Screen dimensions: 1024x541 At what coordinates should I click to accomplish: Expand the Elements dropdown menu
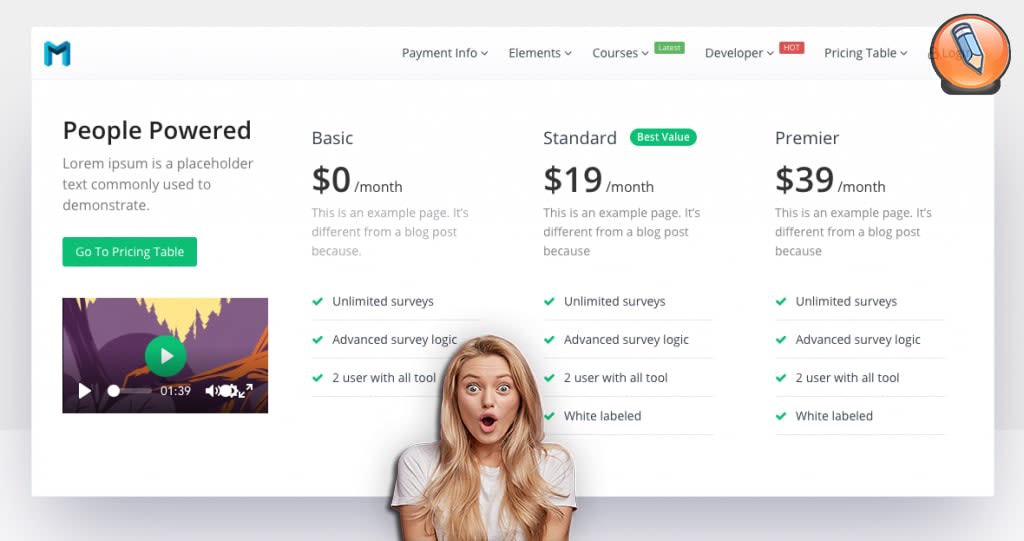(540, 53)
